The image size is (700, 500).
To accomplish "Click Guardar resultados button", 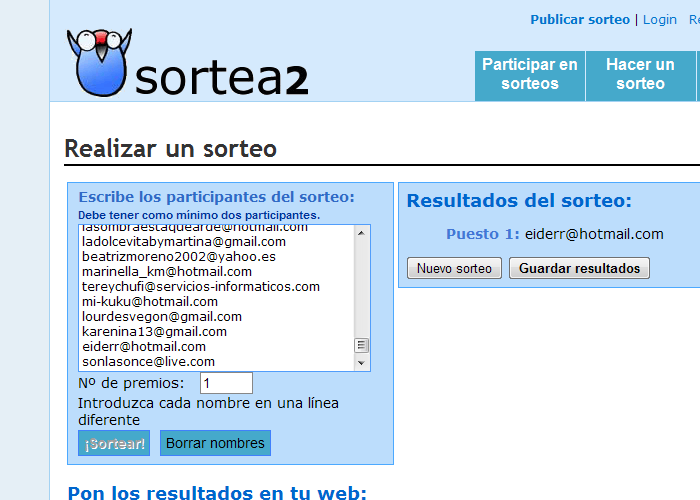I will point(579,268).
